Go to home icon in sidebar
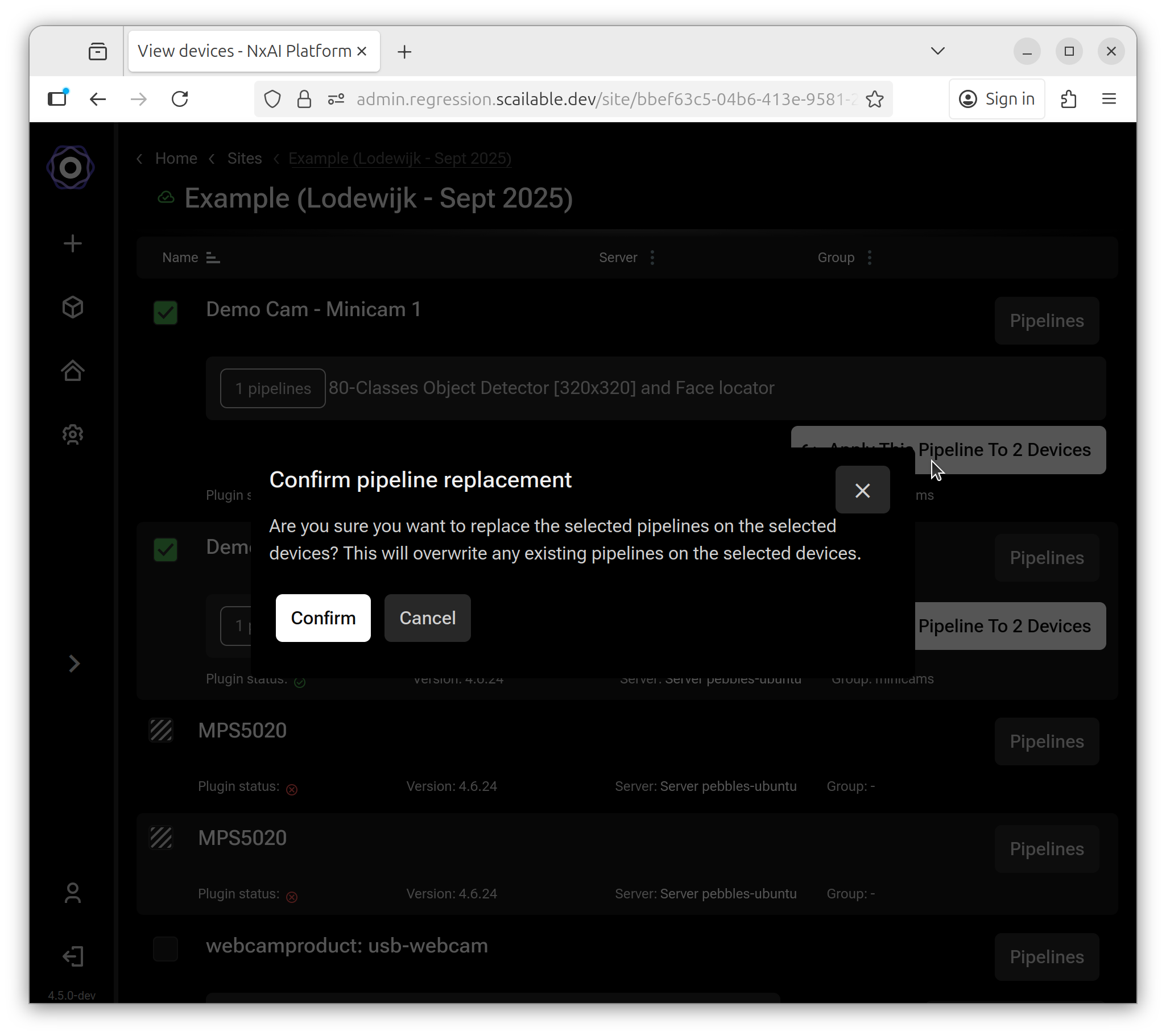Image resolution: width=1166 pixels, height=1036 pixels. click(72, 371)
